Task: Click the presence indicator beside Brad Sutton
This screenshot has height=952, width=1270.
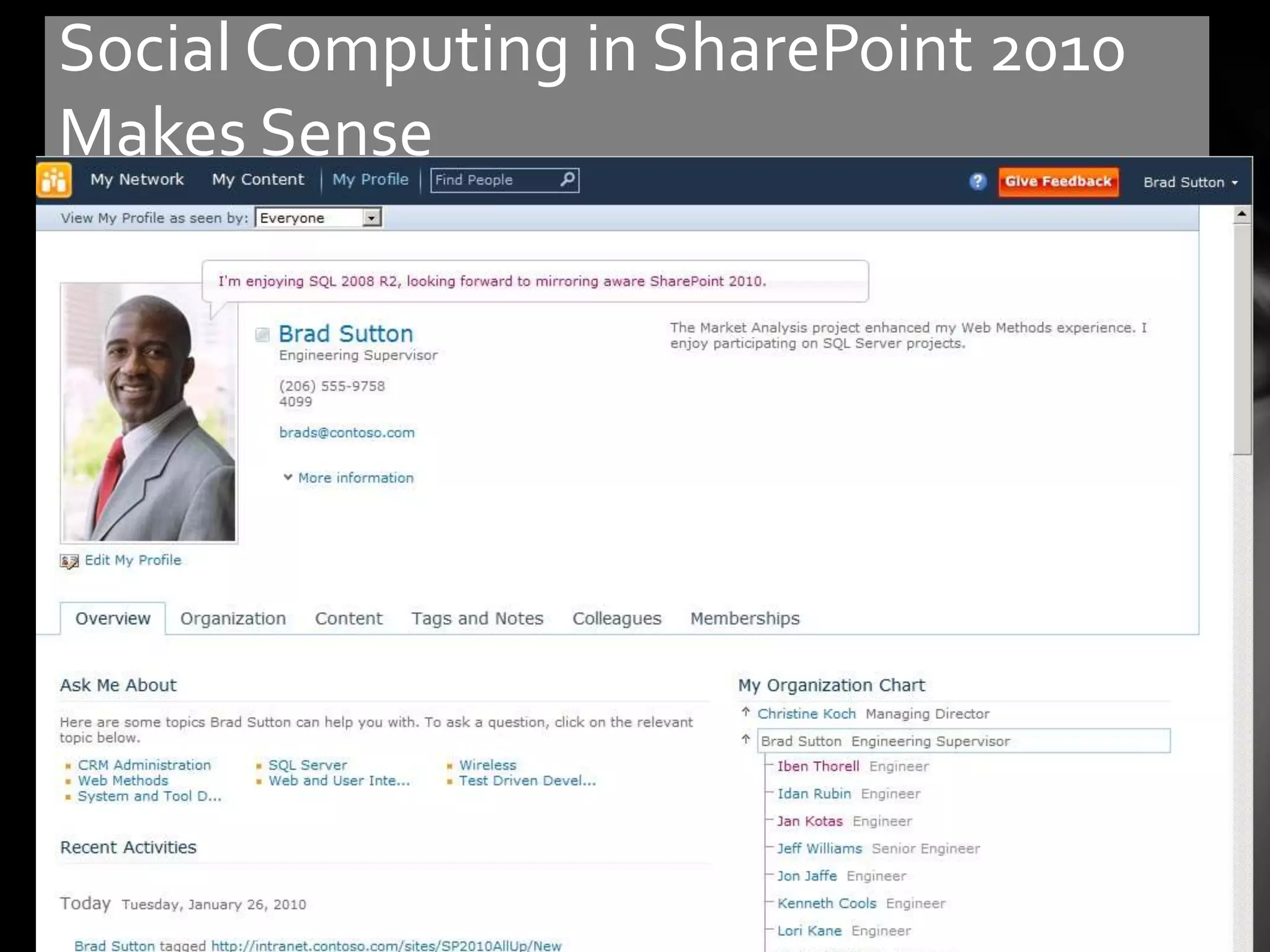Action: (262, 335)
